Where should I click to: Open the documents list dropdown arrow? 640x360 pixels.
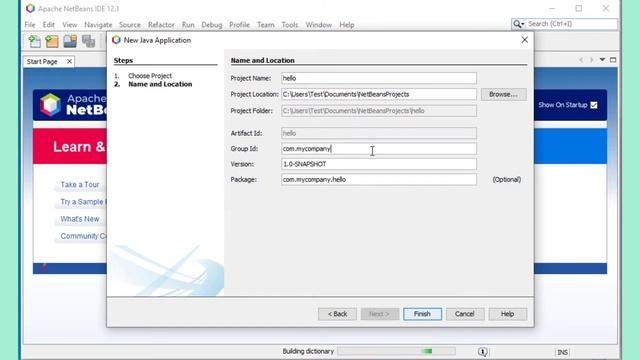(602, 60)
